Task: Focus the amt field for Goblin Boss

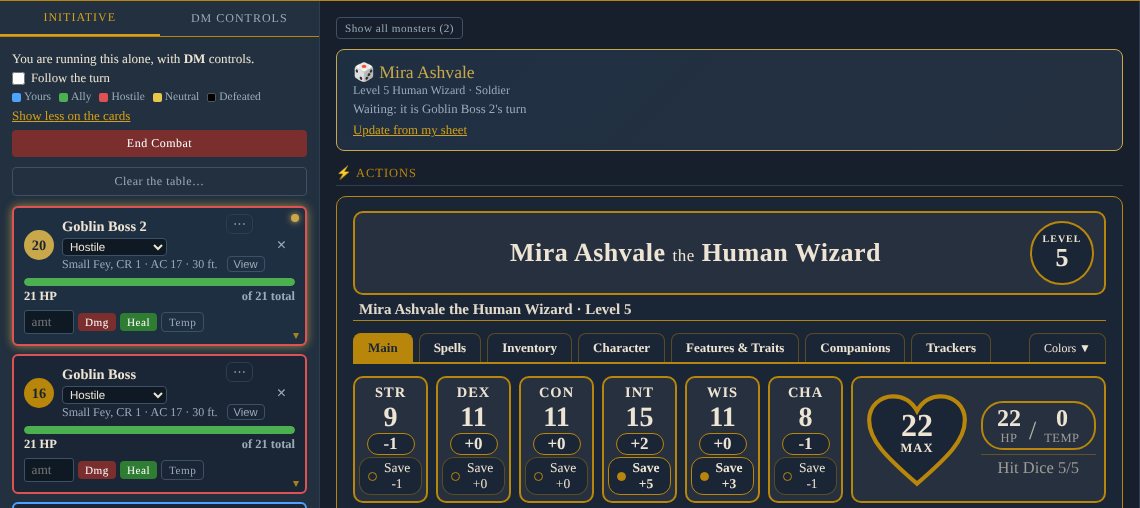Action: pos(49,470)
